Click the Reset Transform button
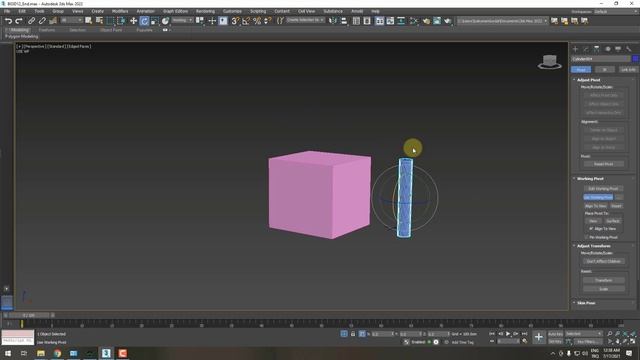Image resolution: width=640 pixels, height=360 pixels. pos(603,280)
